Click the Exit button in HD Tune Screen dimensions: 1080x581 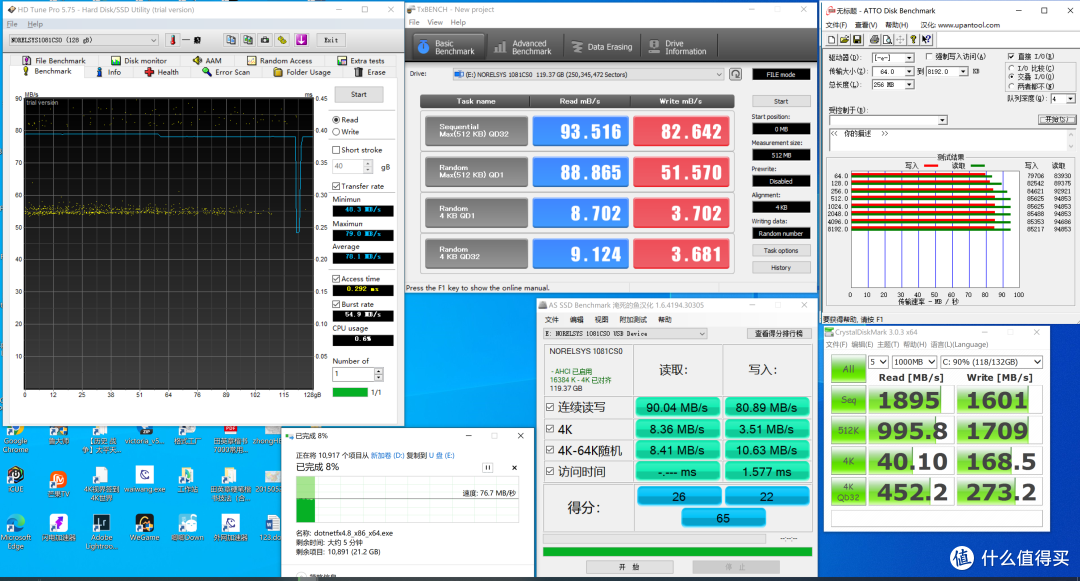point(331,40)
